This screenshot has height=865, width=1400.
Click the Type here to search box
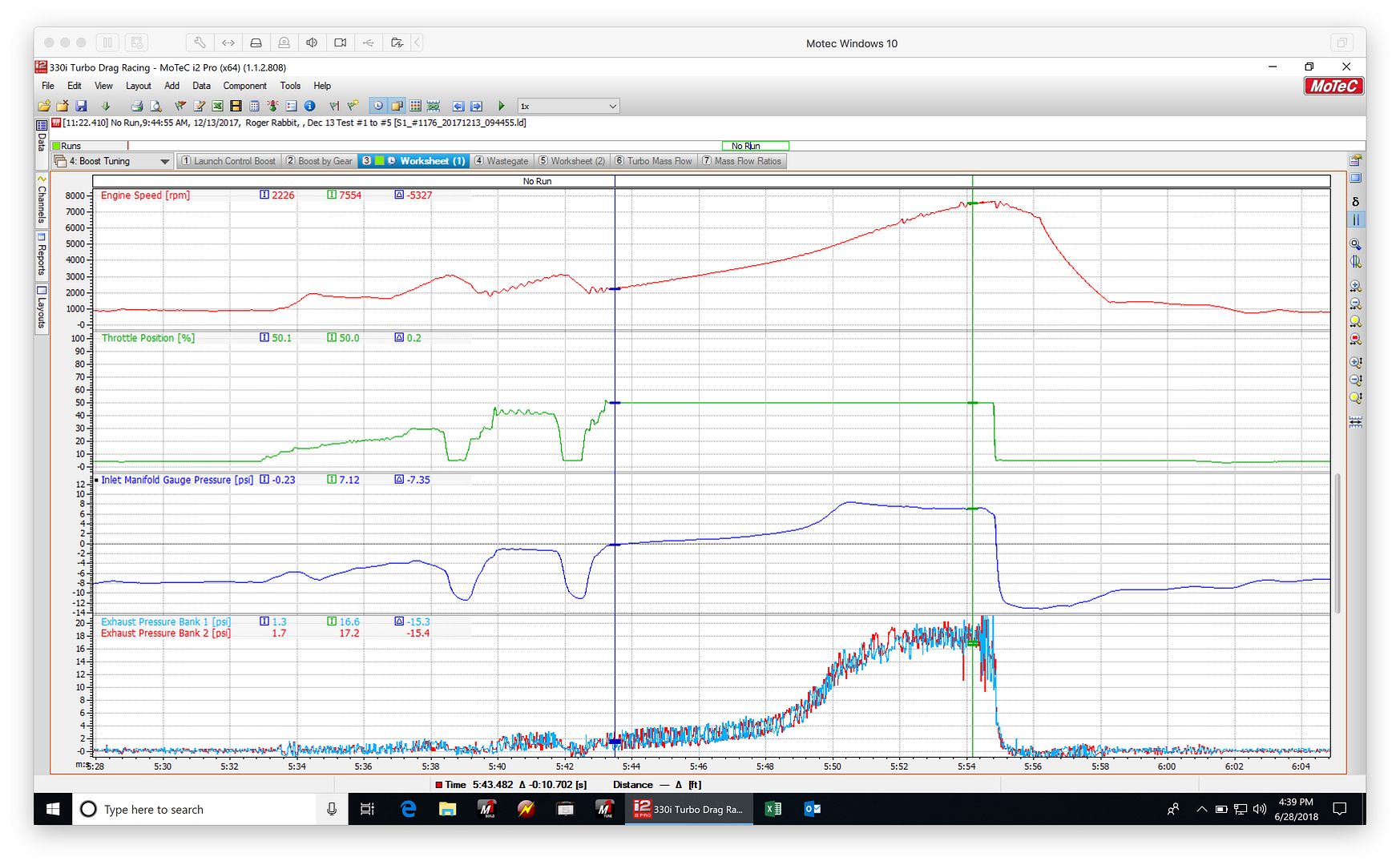210,809
